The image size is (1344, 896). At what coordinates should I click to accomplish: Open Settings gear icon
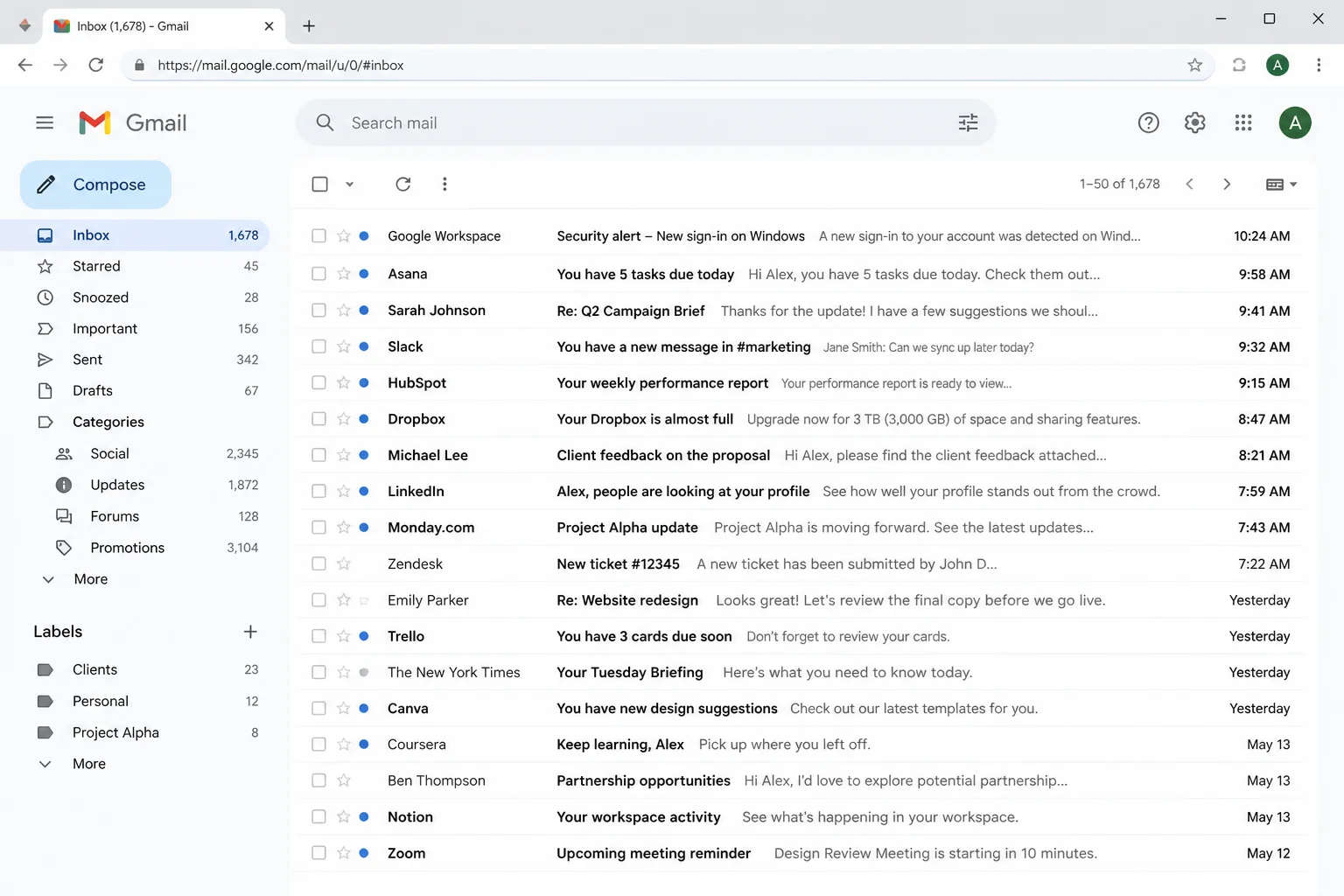[1195, 123]
